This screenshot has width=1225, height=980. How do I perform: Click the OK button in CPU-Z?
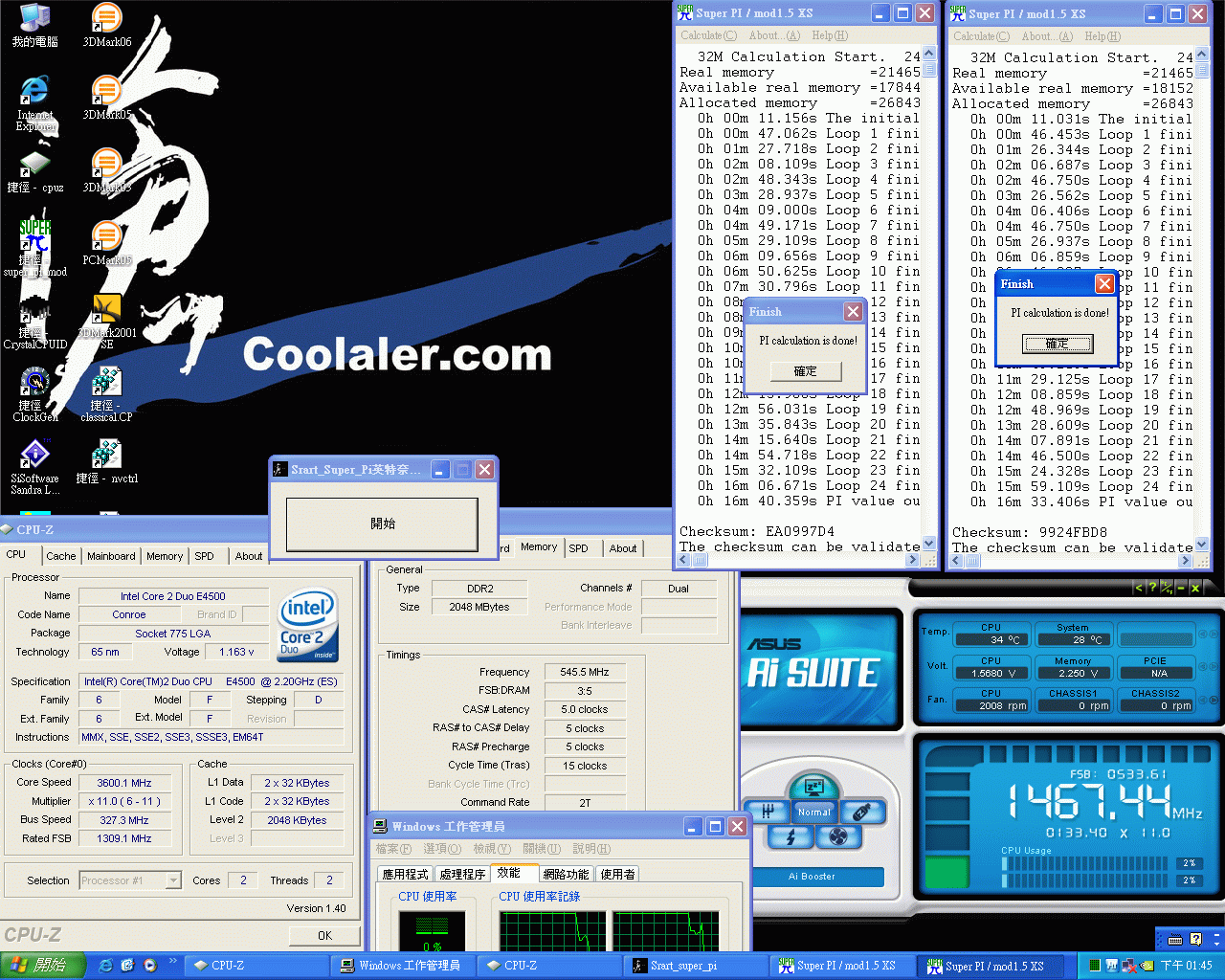pyautogui.click(x=324, y=936)
